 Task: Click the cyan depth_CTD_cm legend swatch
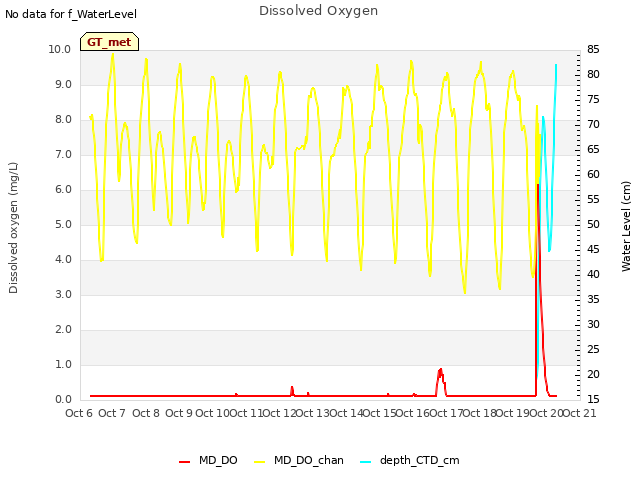coord(366,462)
